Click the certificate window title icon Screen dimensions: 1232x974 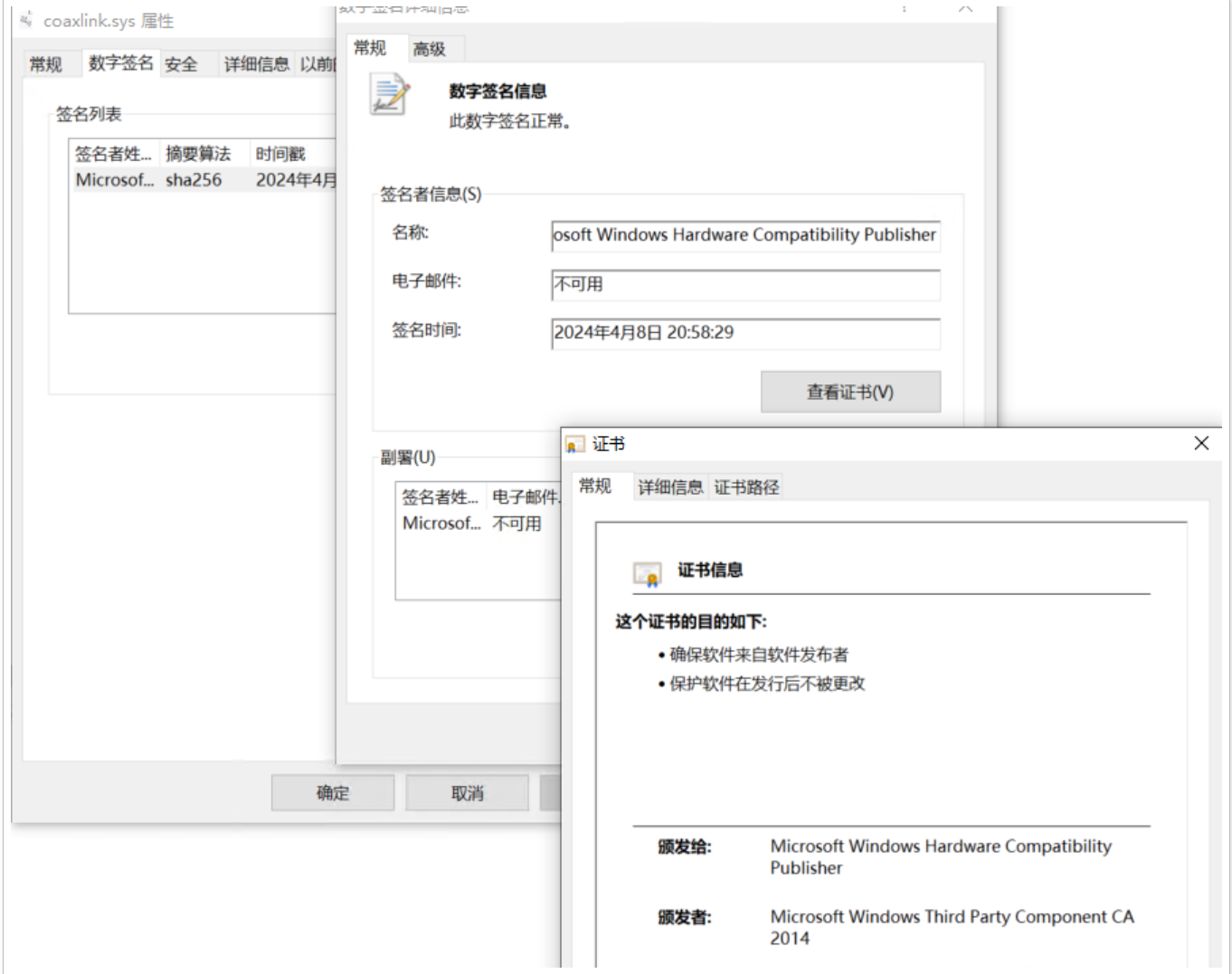pyautogui.click(x=574, y=444)
